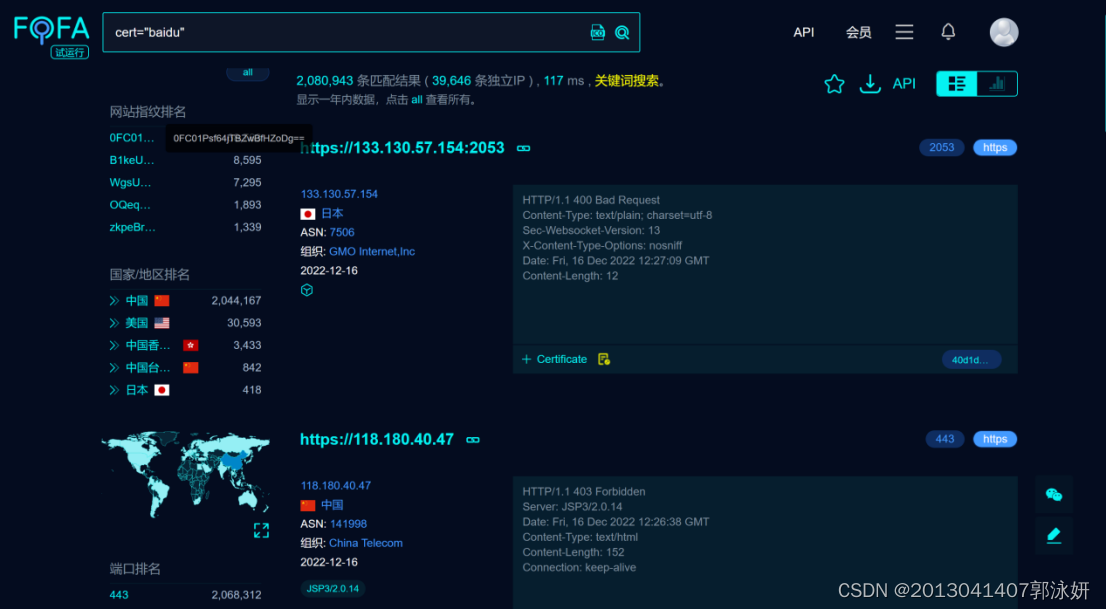Switch to chart statistics view

coord(997,84)
